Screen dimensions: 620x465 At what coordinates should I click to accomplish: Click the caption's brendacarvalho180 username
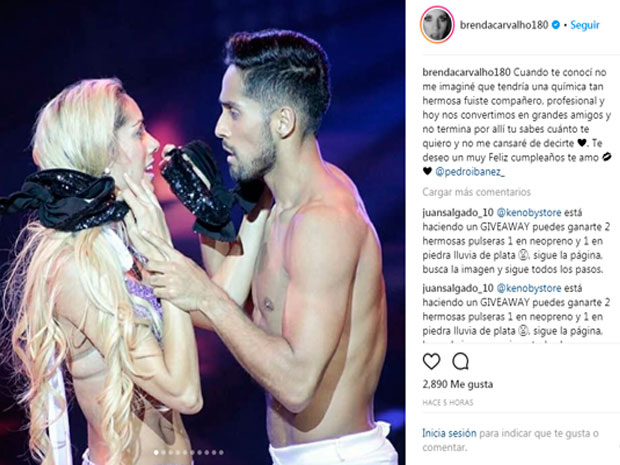click(x=467, y=73)
